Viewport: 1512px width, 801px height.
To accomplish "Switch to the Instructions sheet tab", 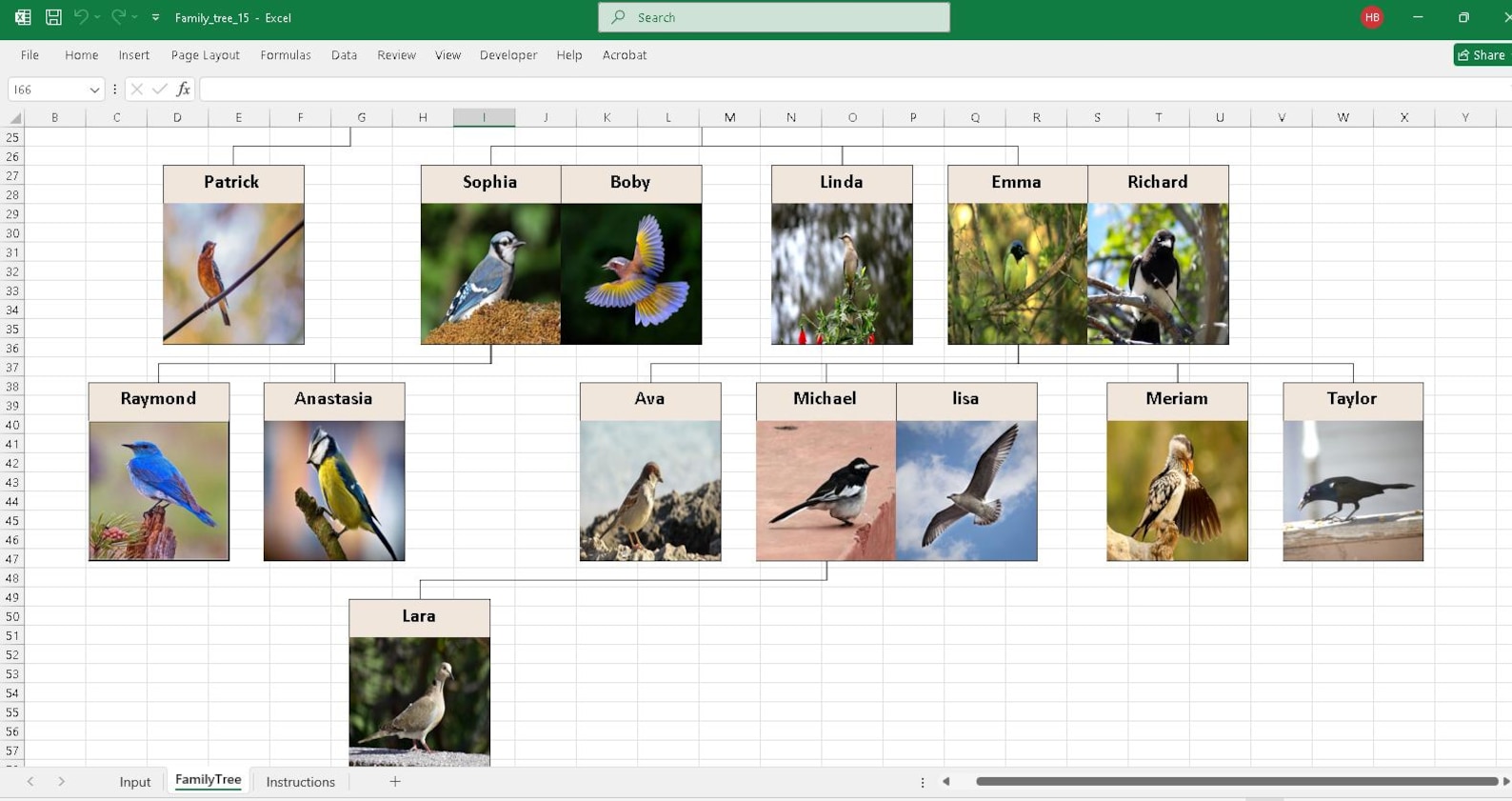I will coord(301,782).
